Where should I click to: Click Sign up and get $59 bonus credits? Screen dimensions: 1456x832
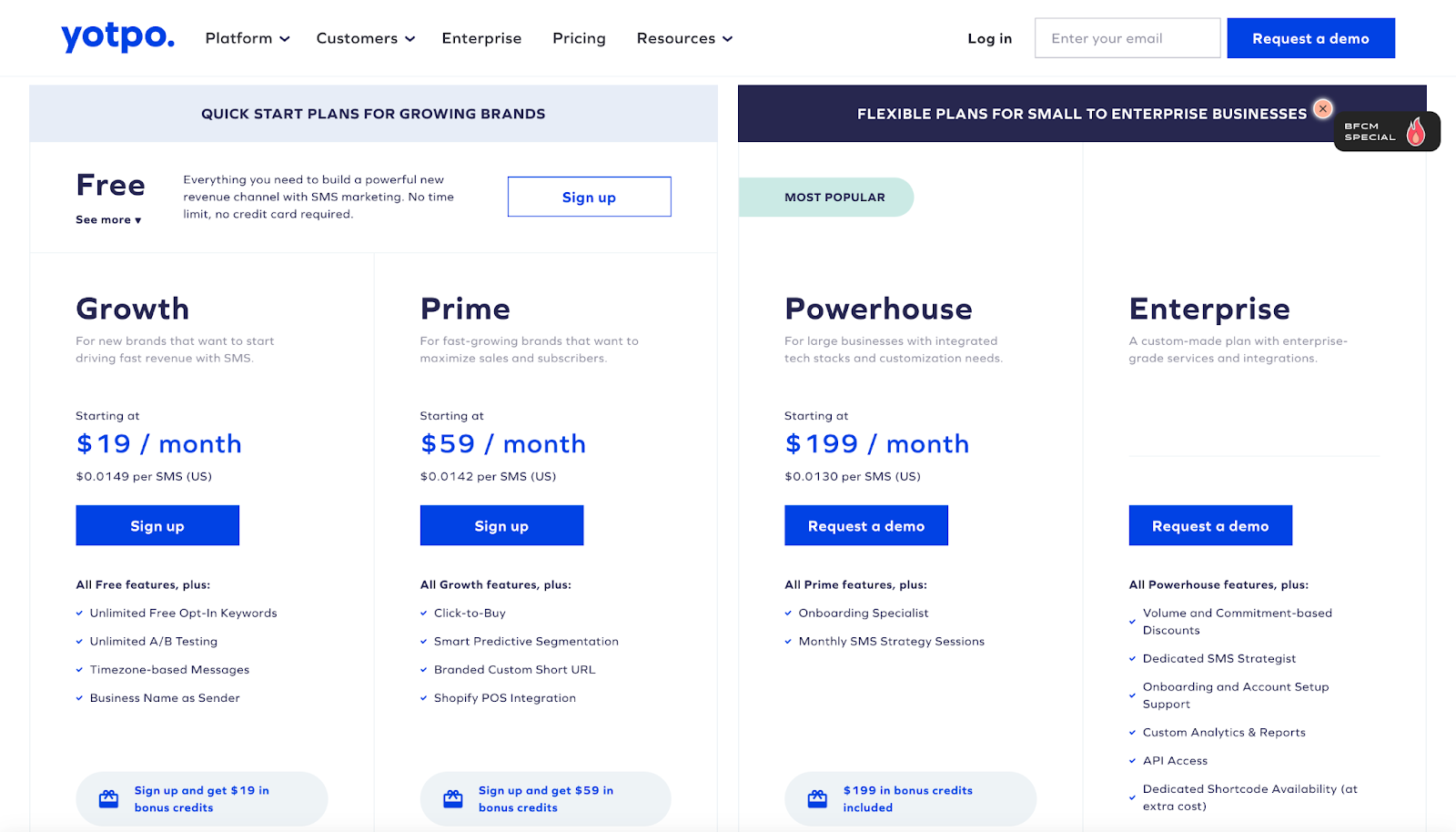546,798
